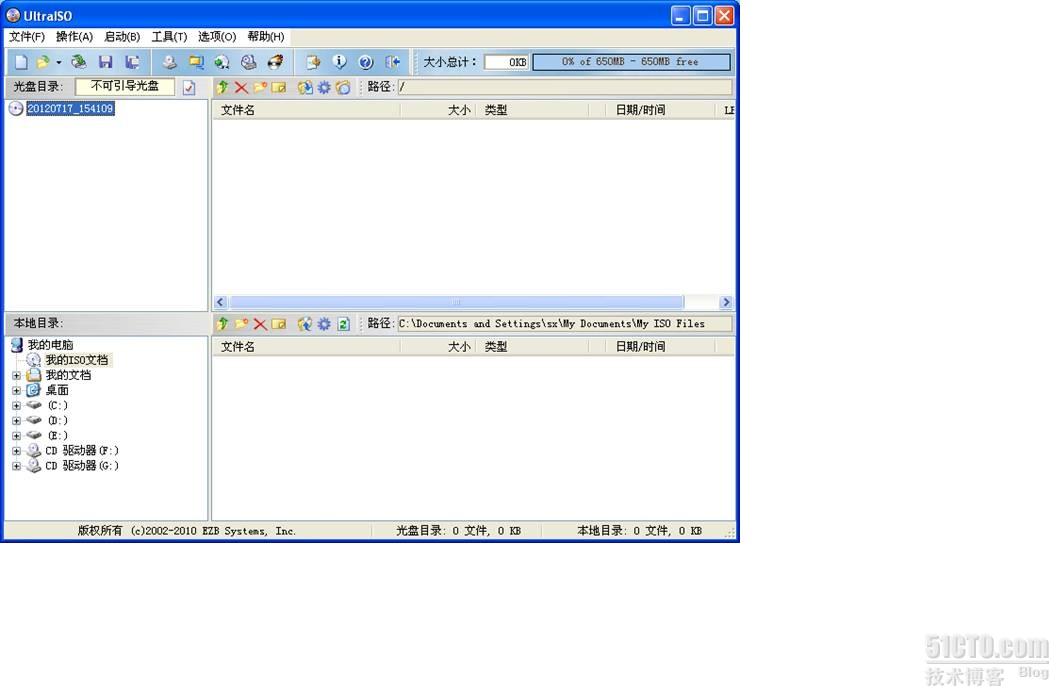1063x700 pixels.
Task: Click red X Delete icon in local panel toolbar
Action: [x=260, y=324]
